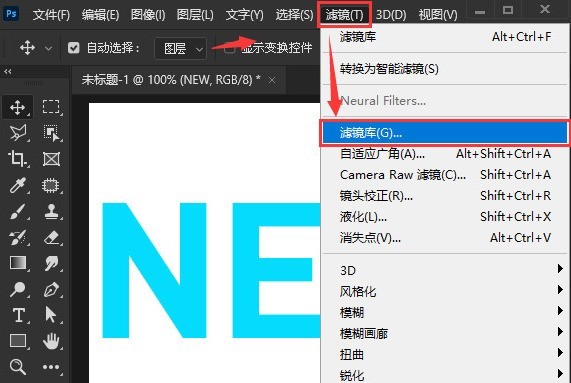Select the Zoom magnifier tool
571x383 pixels.
click(17, 367)
